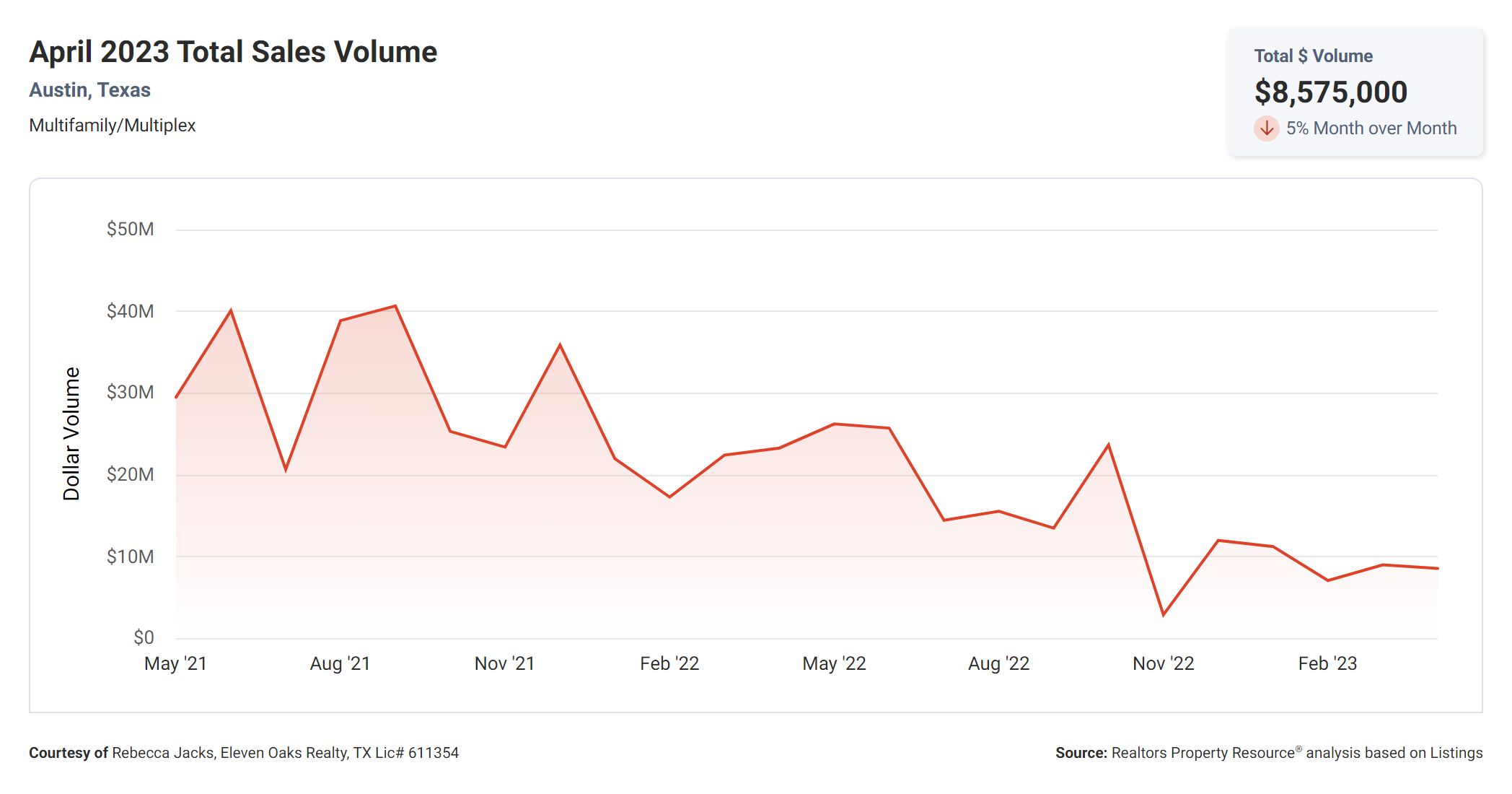Viewport: 1512px width, 794px height.
Task: Click the $40M y-axis label
Action: [x=131, y=311]
